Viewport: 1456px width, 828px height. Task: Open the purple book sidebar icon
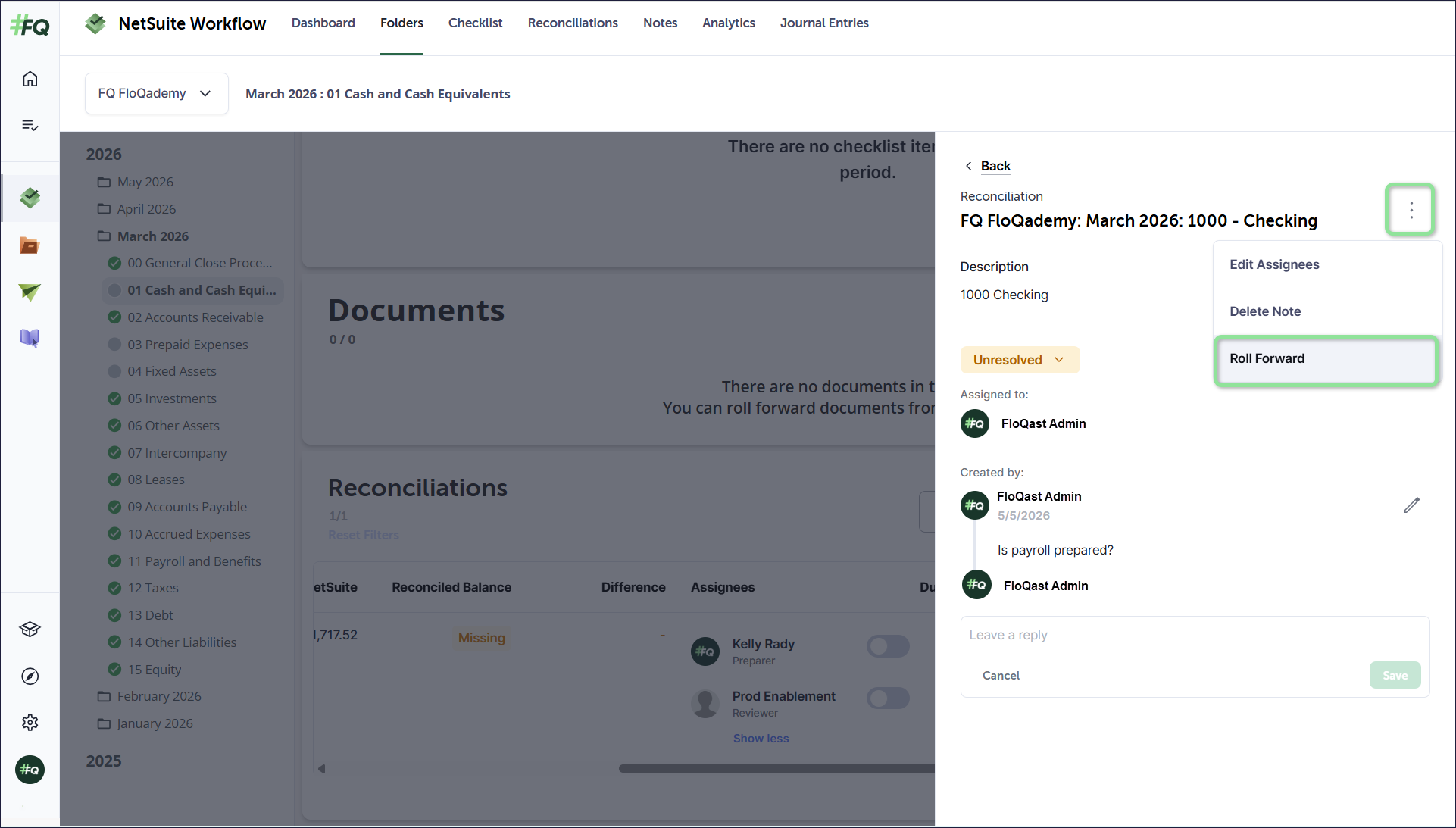click(x=30, y=338)
